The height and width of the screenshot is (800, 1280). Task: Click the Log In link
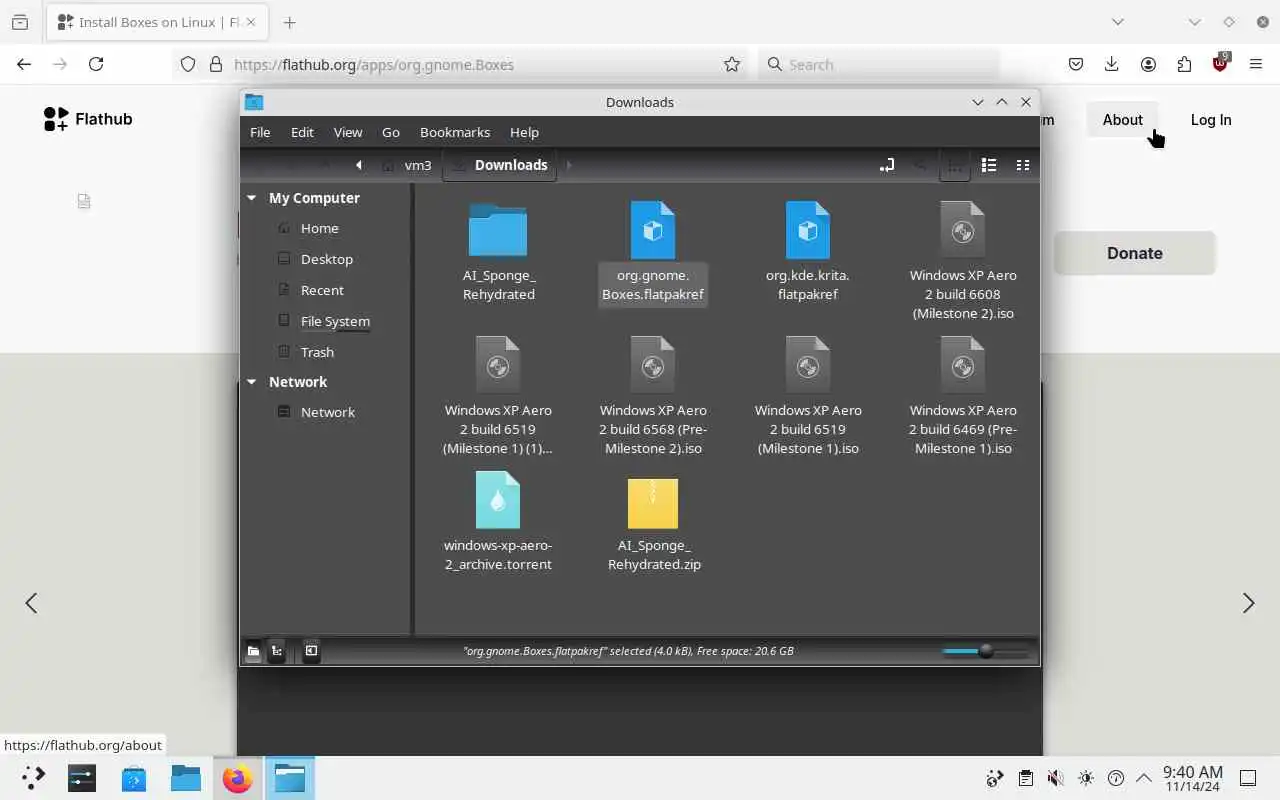[1211, 120]
